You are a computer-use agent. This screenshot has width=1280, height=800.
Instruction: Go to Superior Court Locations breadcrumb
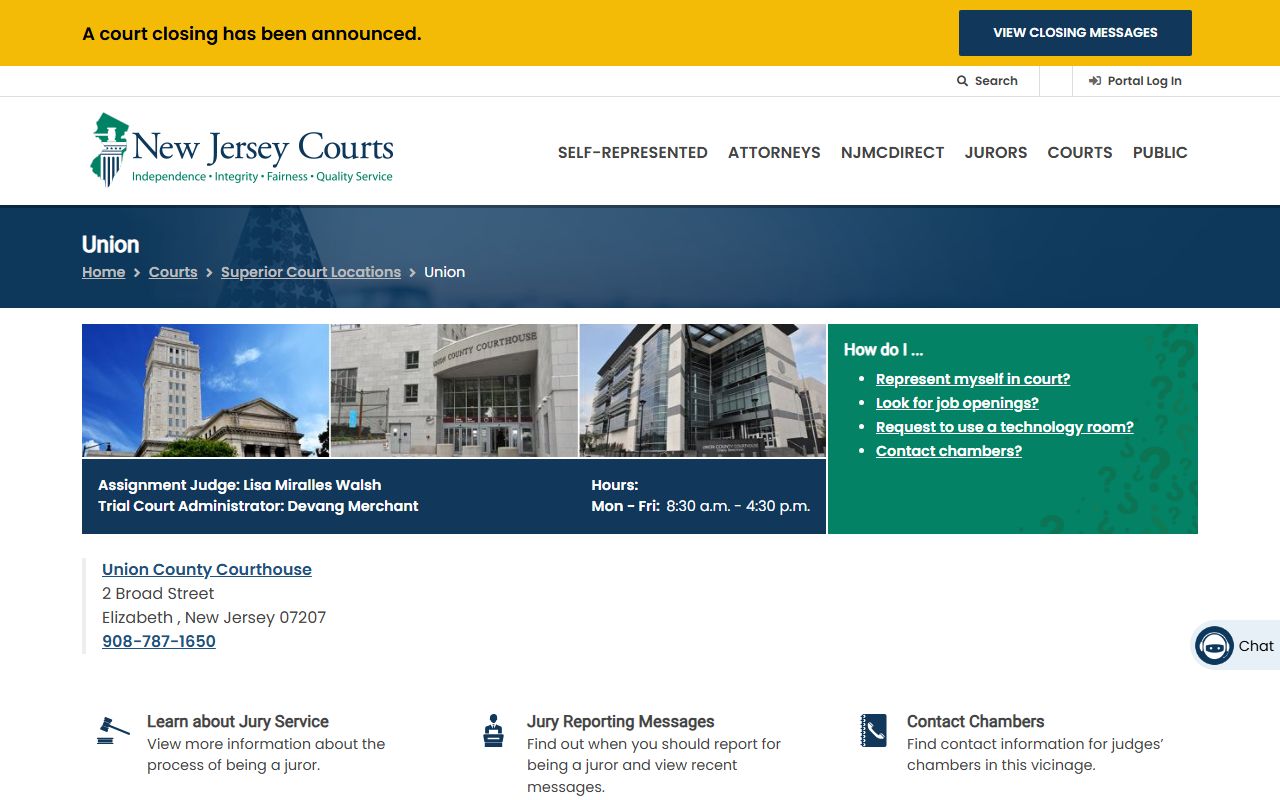click(x=311, y=272)
